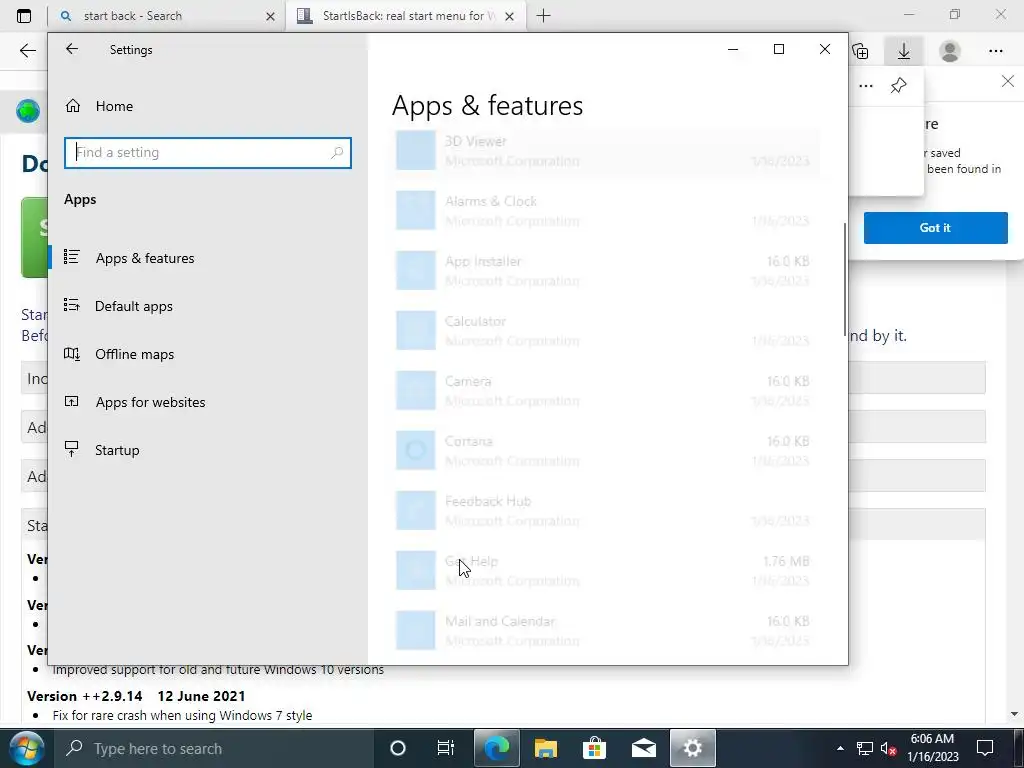
Task: Select Get Help app entry
Action: [x=606, y=571]
